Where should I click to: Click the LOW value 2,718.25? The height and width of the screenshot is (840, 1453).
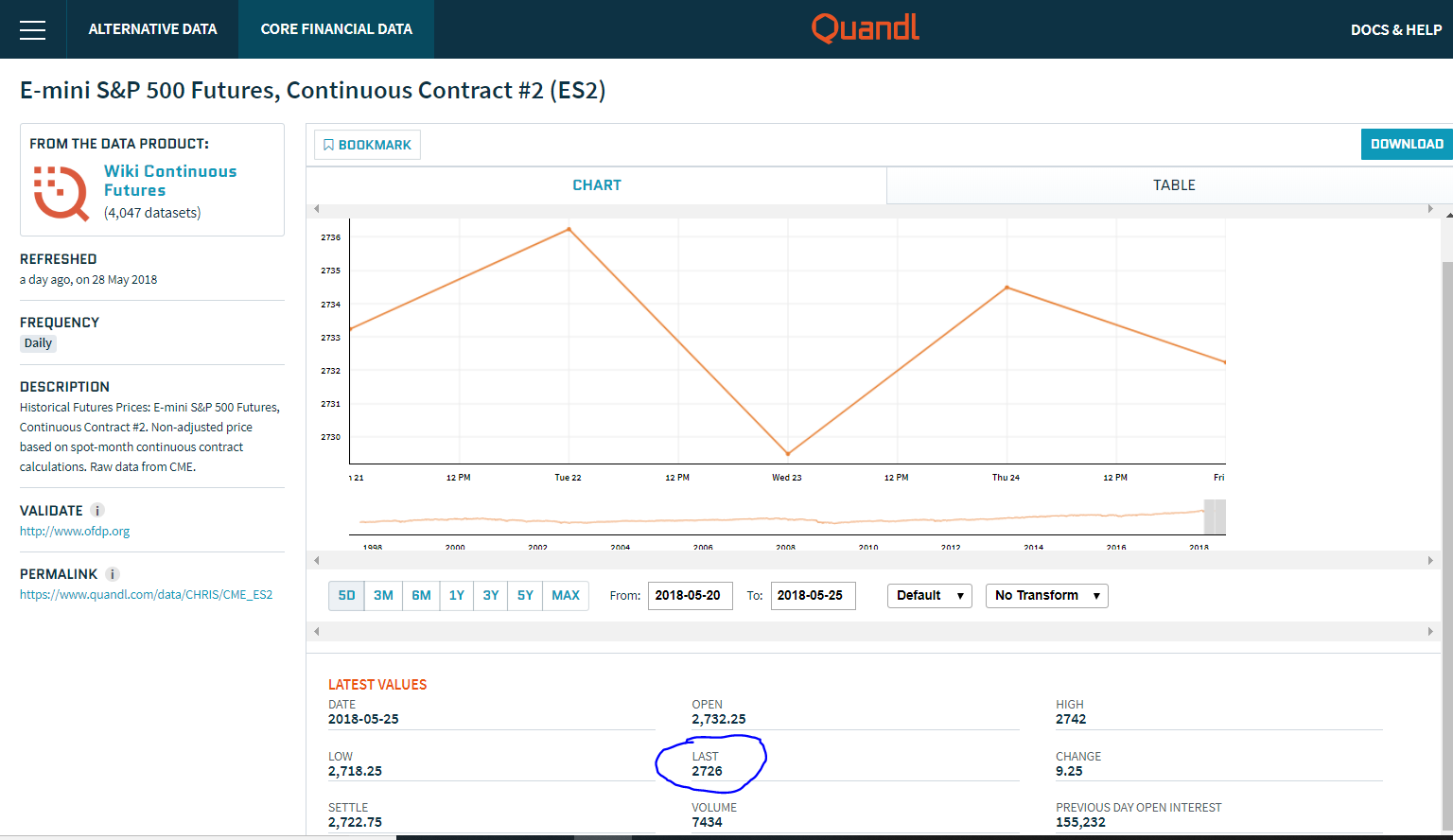pos(355,771)
